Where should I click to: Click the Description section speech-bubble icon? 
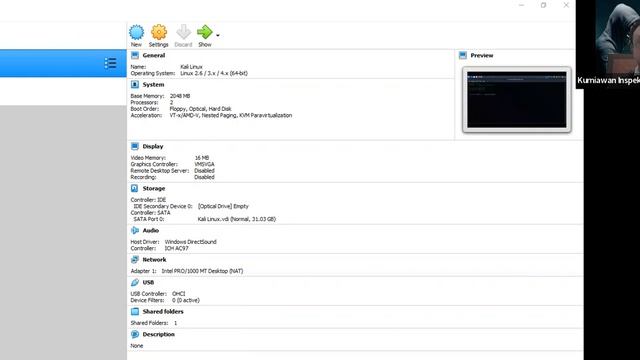click(x=135, y=334)
